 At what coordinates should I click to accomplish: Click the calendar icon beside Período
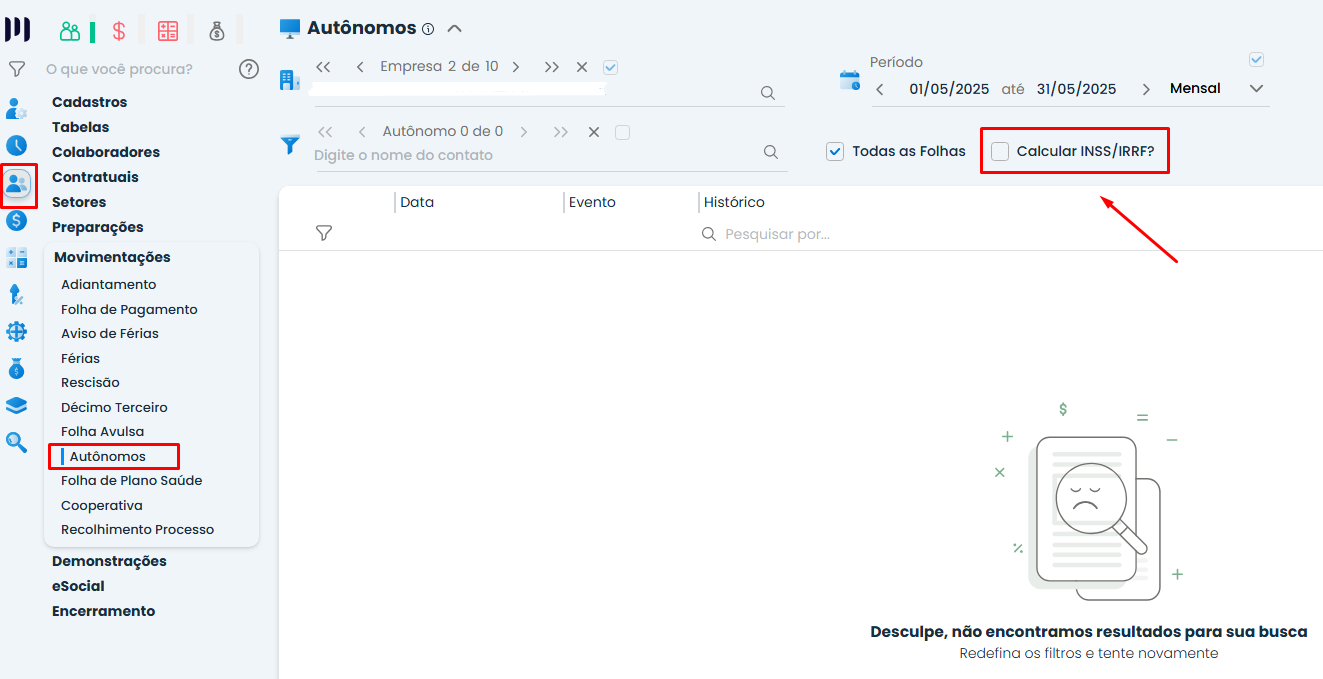tap(849, 81)
